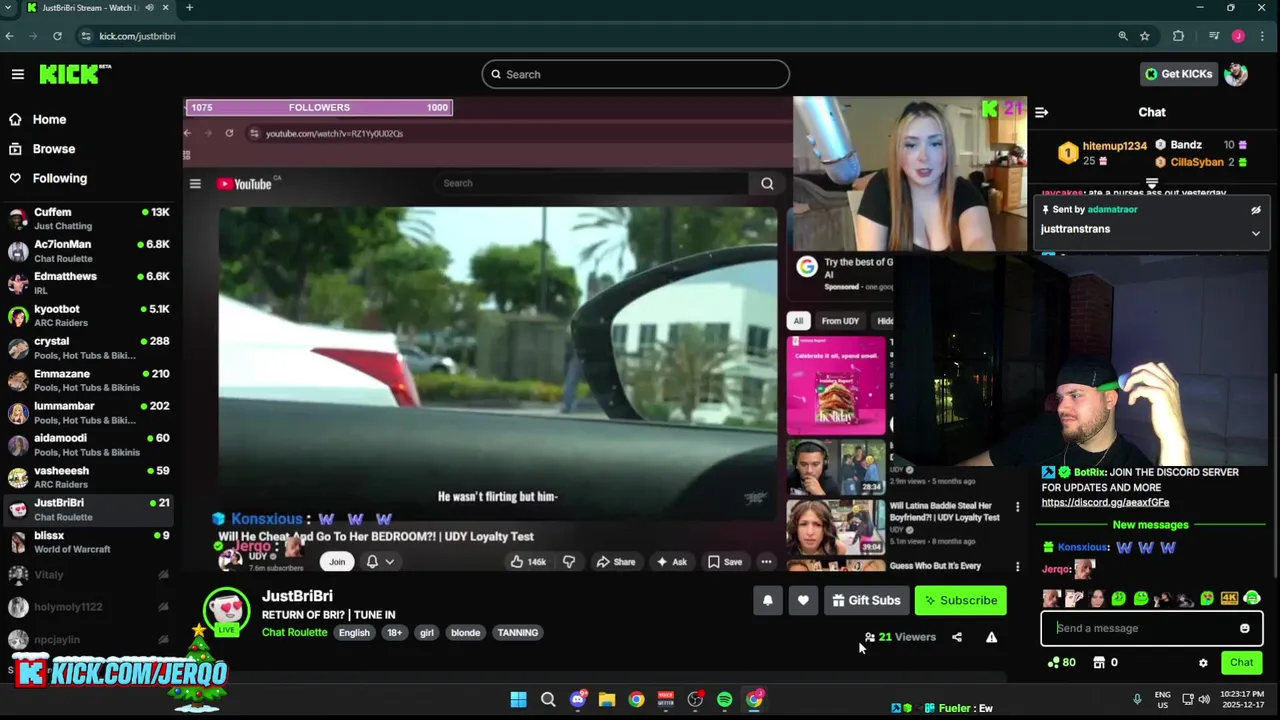Open the Chat Roulette category link
This screenshot has width=1280, height=720.
[294, 632]
